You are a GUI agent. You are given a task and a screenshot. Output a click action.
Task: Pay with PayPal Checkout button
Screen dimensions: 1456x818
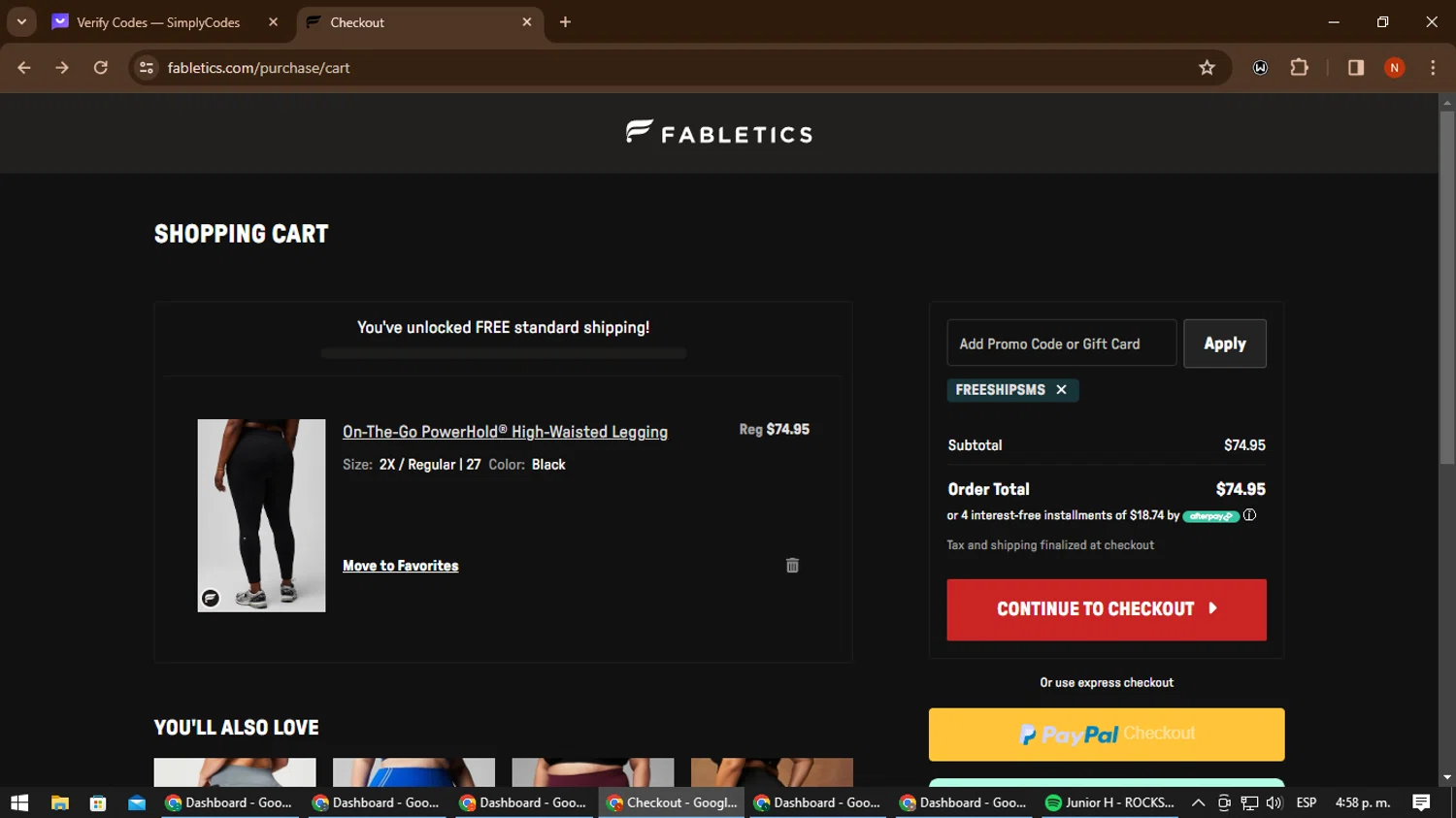pos(1107,735)
